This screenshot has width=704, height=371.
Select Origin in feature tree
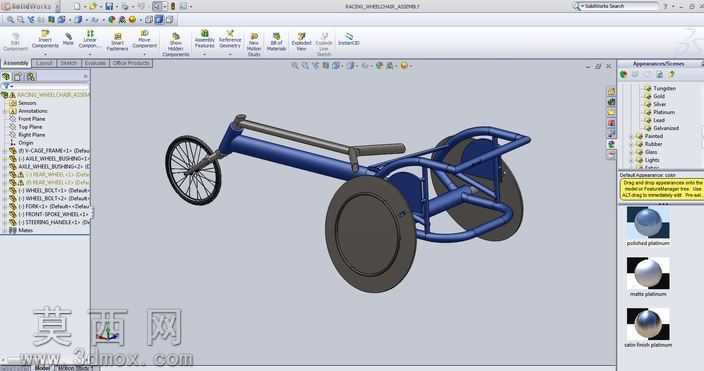[x=26, y=143]
